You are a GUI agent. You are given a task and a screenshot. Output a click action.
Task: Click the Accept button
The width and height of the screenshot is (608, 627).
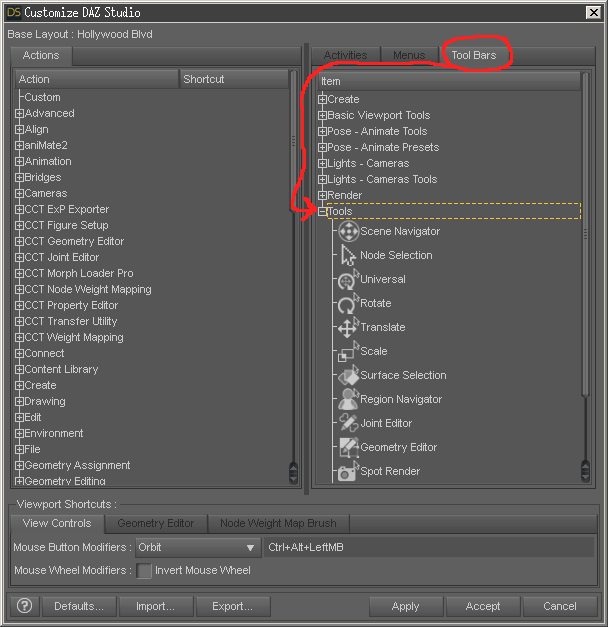[x=483, y=607]
